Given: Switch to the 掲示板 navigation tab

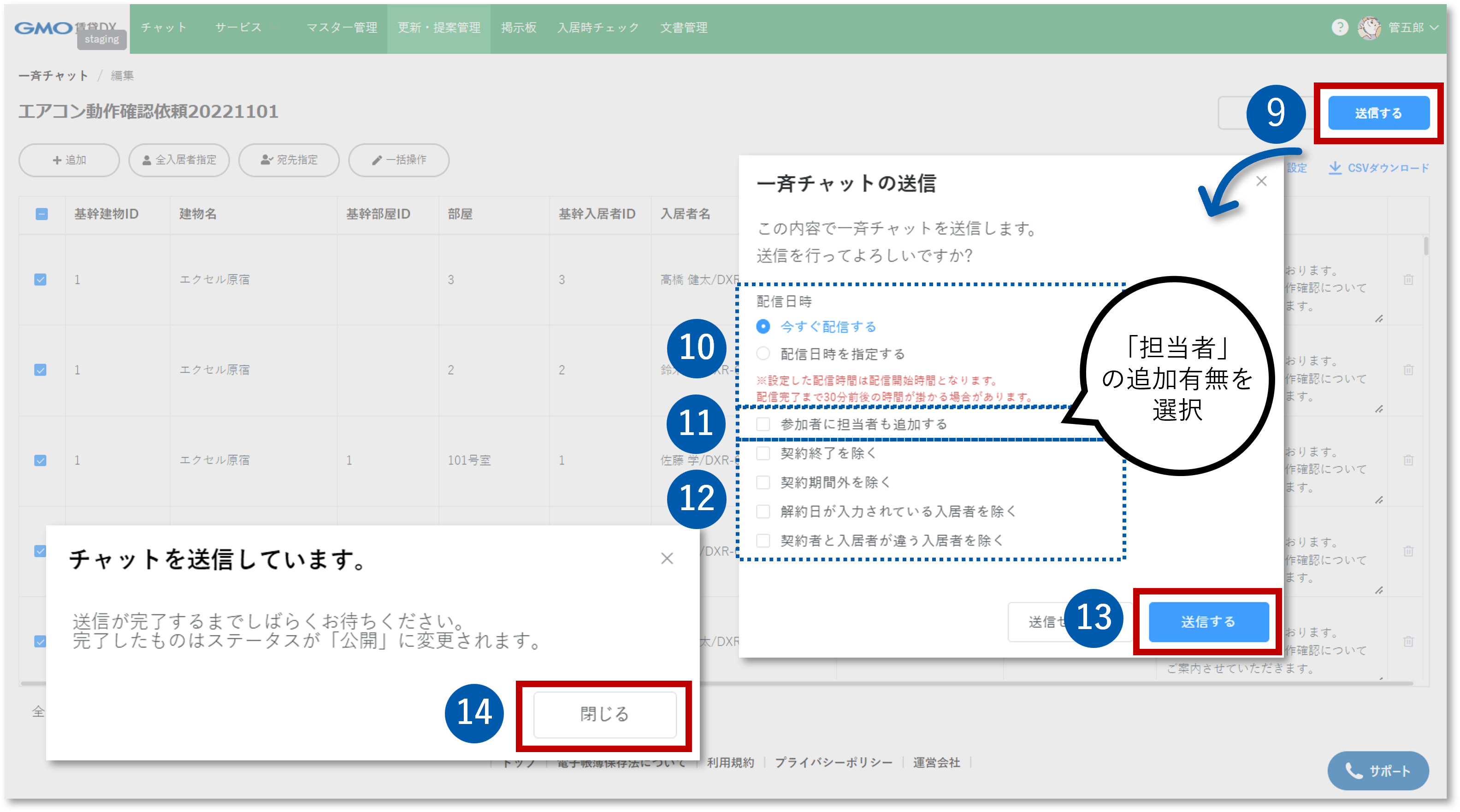Looking at the screenshot, I should (x=519, y=28).
